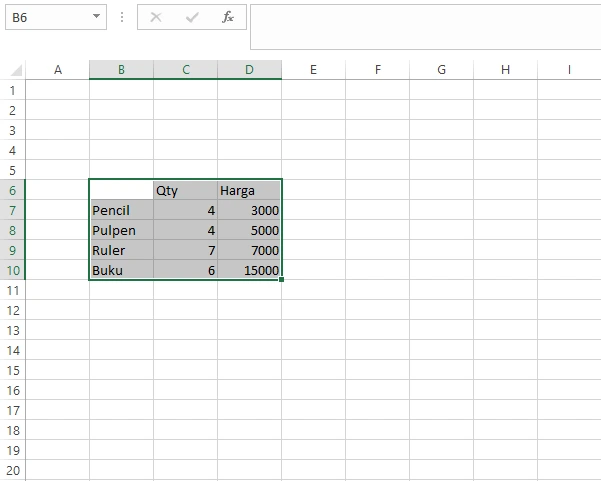601x481 pixels.
Task: Select row 16 header
Action: (13, 391)
